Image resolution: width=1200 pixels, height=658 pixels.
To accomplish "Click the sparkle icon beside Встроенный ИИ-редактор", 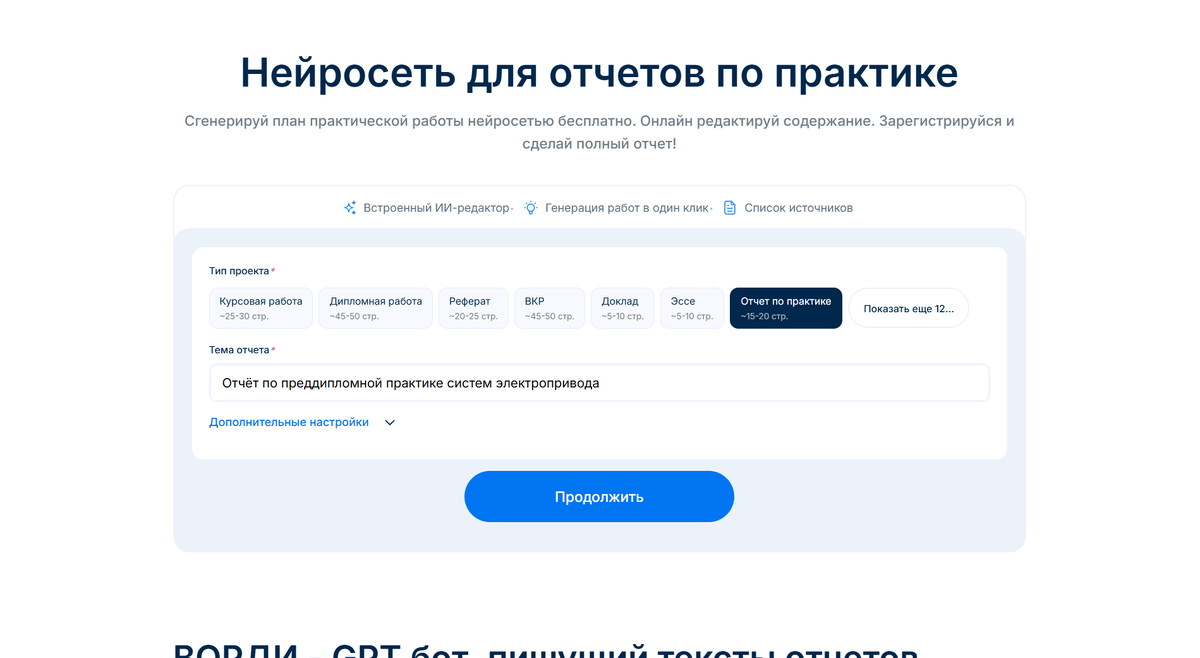I will click(x=350, y=207).
